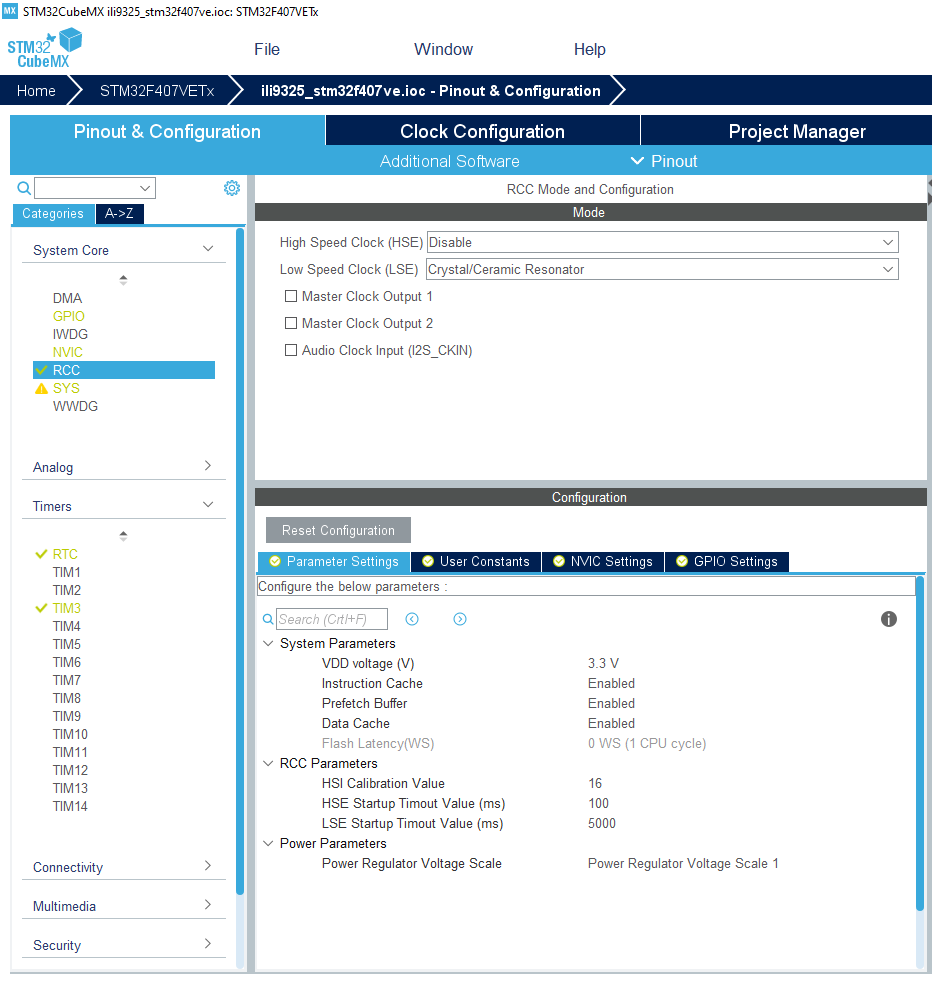Screen dimensions: 932x984
Task: Open the gear settings icon
Action: (232, 188)
